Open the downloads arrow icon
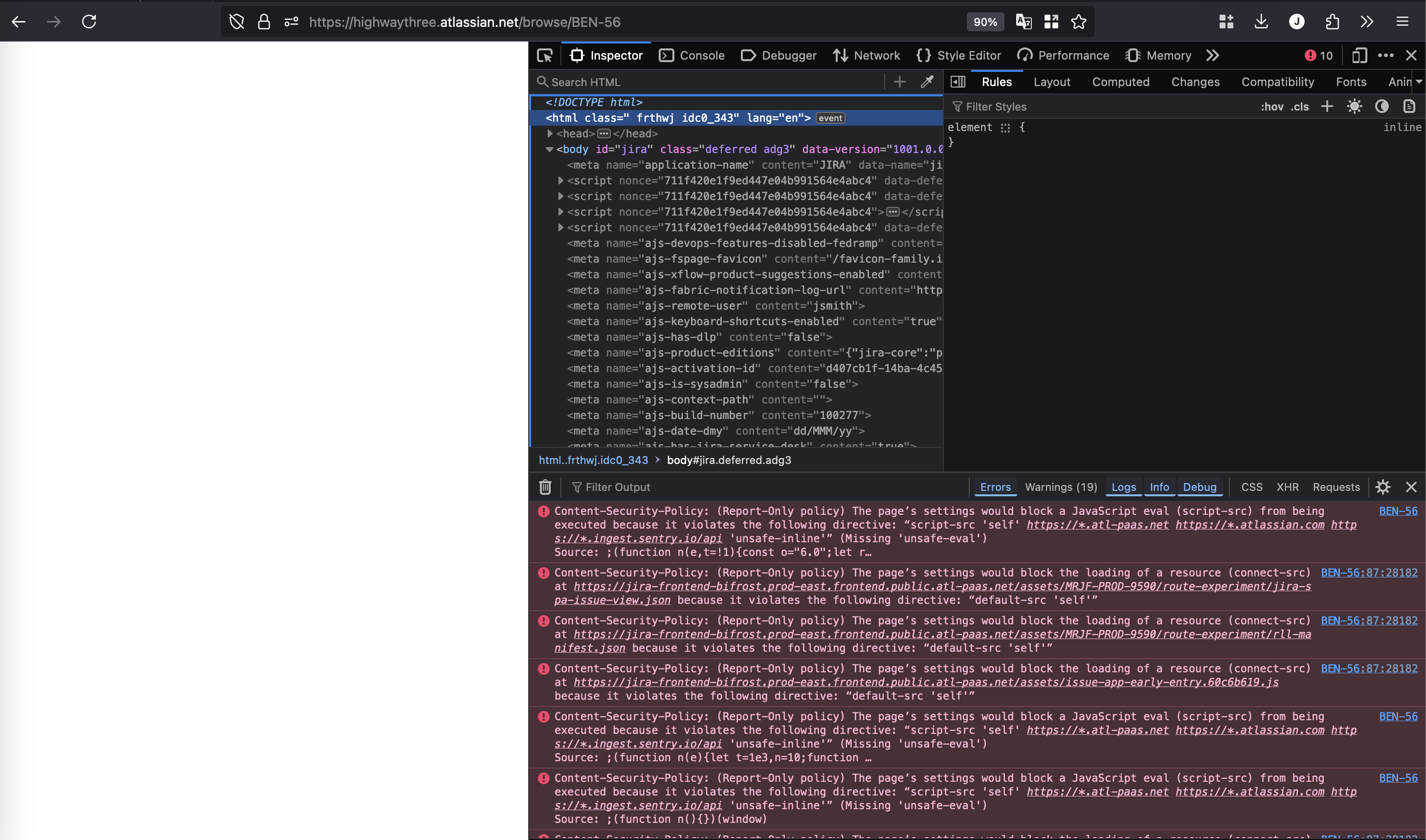The height and width of the screenshot is (840, 1426). [1261, 22]
